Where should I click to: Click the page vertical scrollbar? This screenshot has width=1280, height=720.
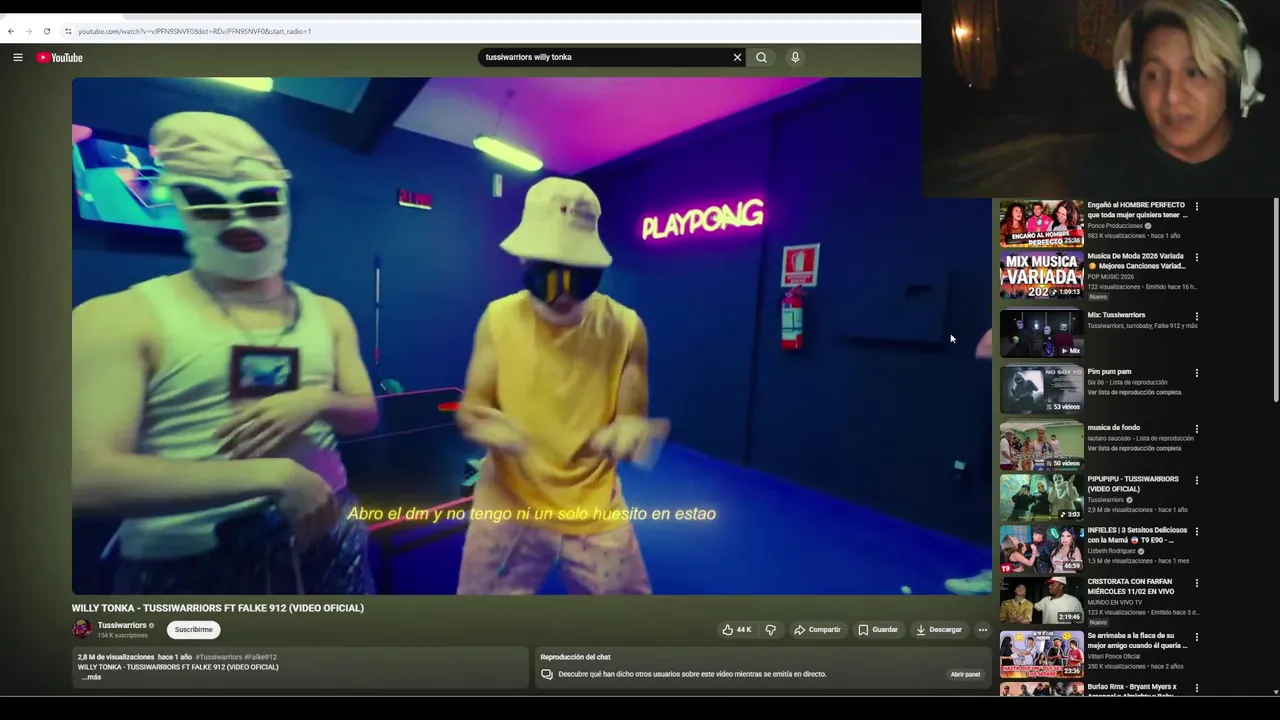[x=1275, y=300]
